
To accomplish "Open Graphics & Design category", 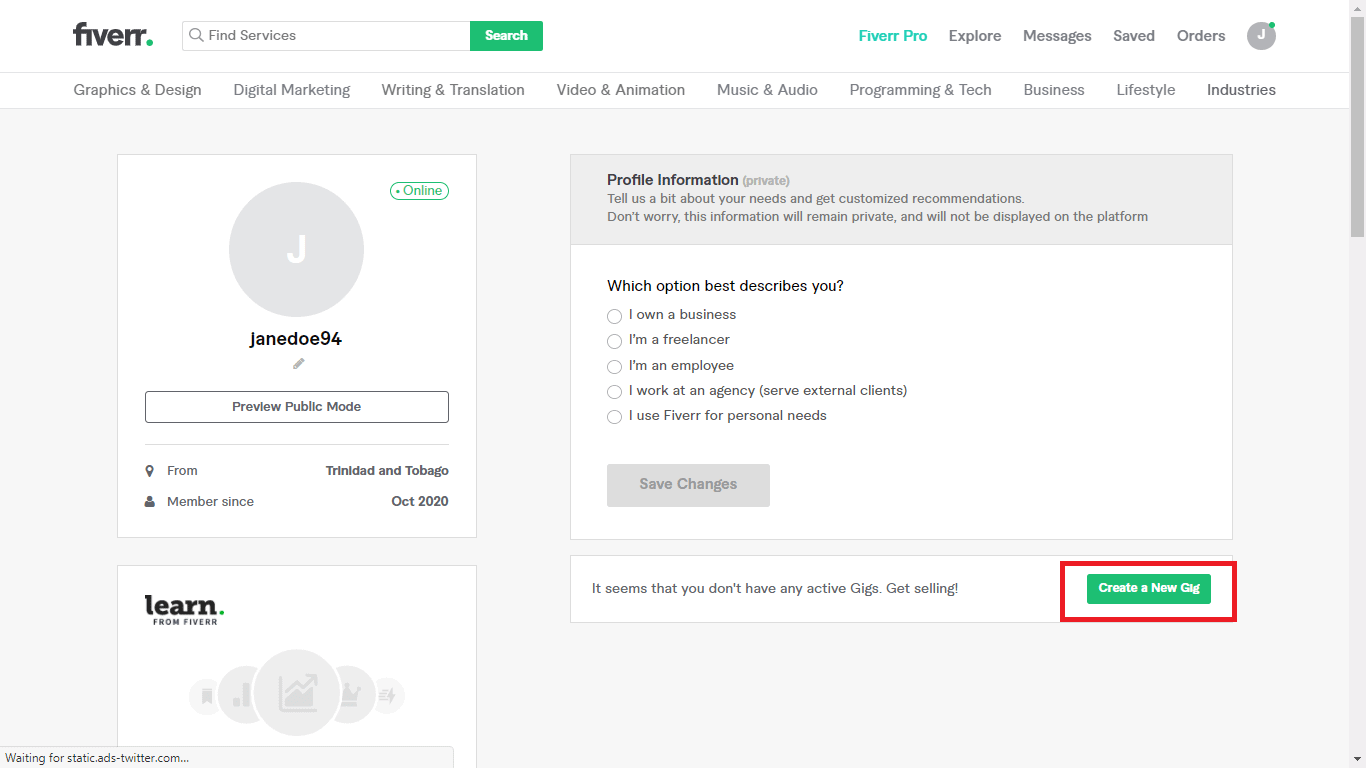I will point(137,90).
